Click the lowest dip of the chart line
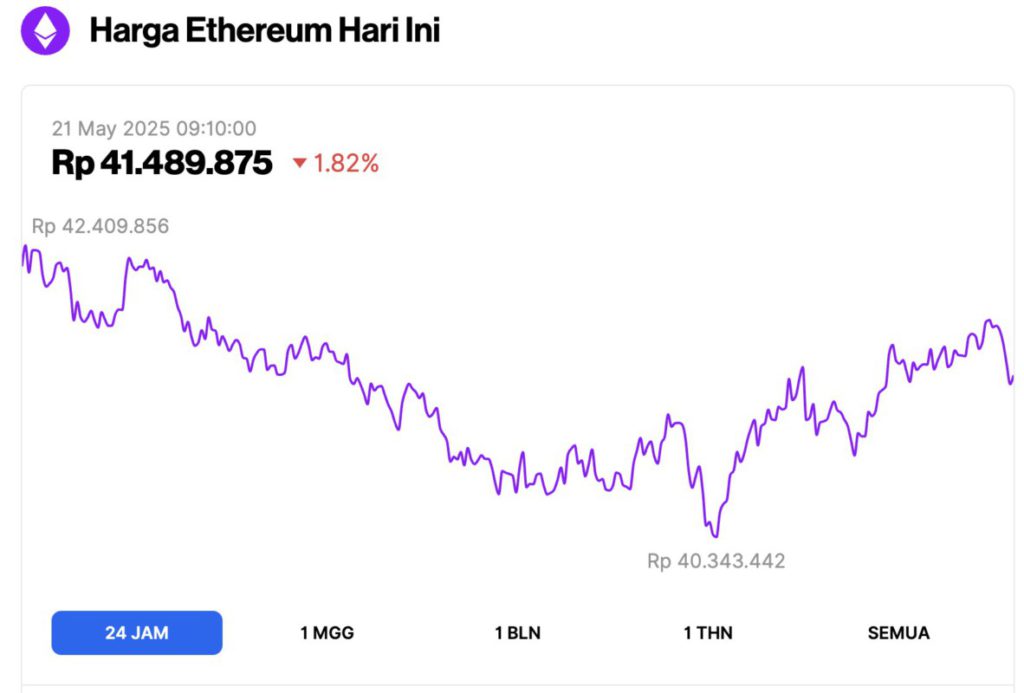This screenshot has width=1024, height=693. click(x=714, y=536)
